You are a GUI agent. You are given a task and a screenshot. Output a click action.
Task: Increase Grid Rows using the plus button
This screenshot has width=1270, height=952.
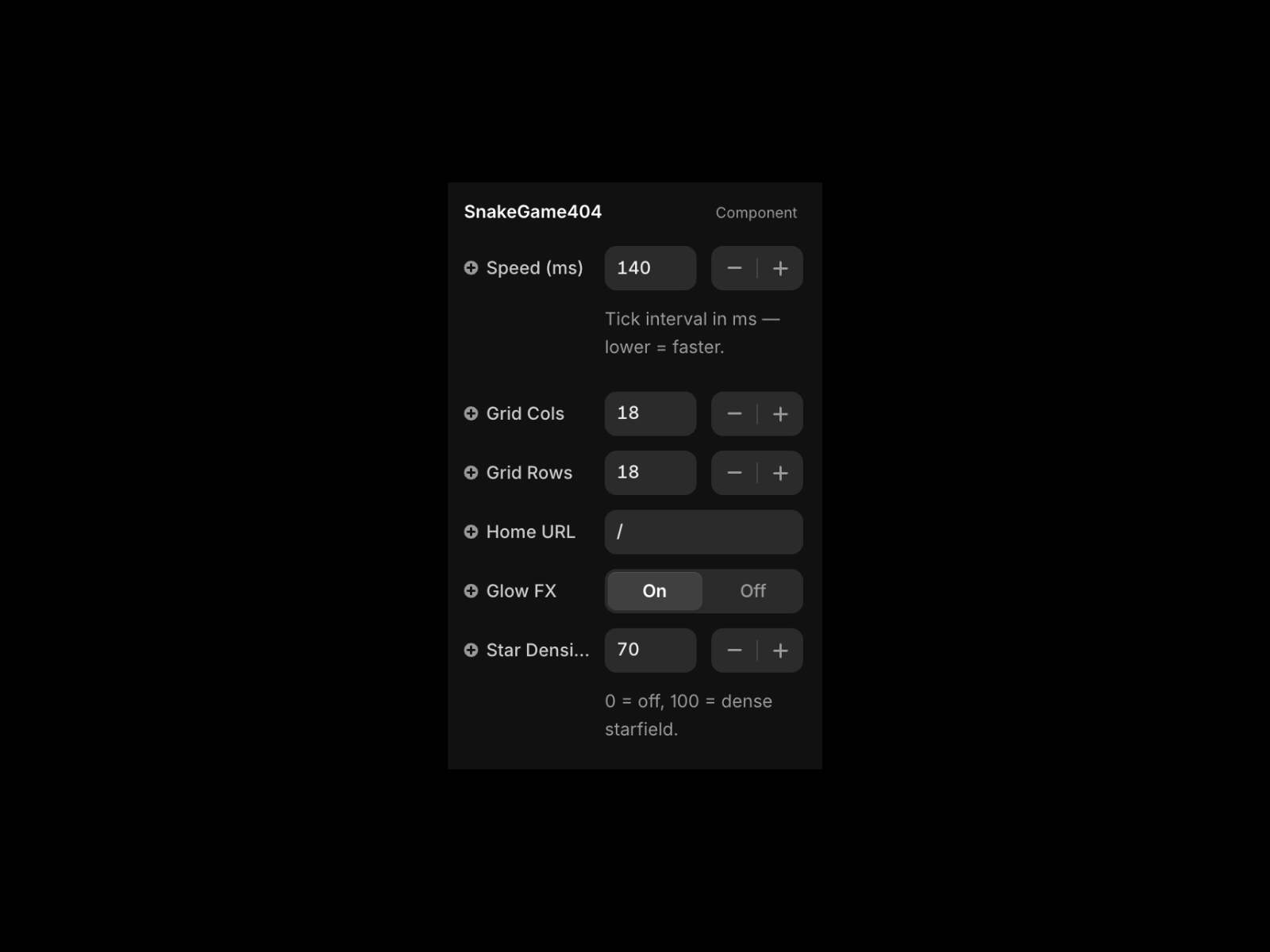click(x=780, y=473)
